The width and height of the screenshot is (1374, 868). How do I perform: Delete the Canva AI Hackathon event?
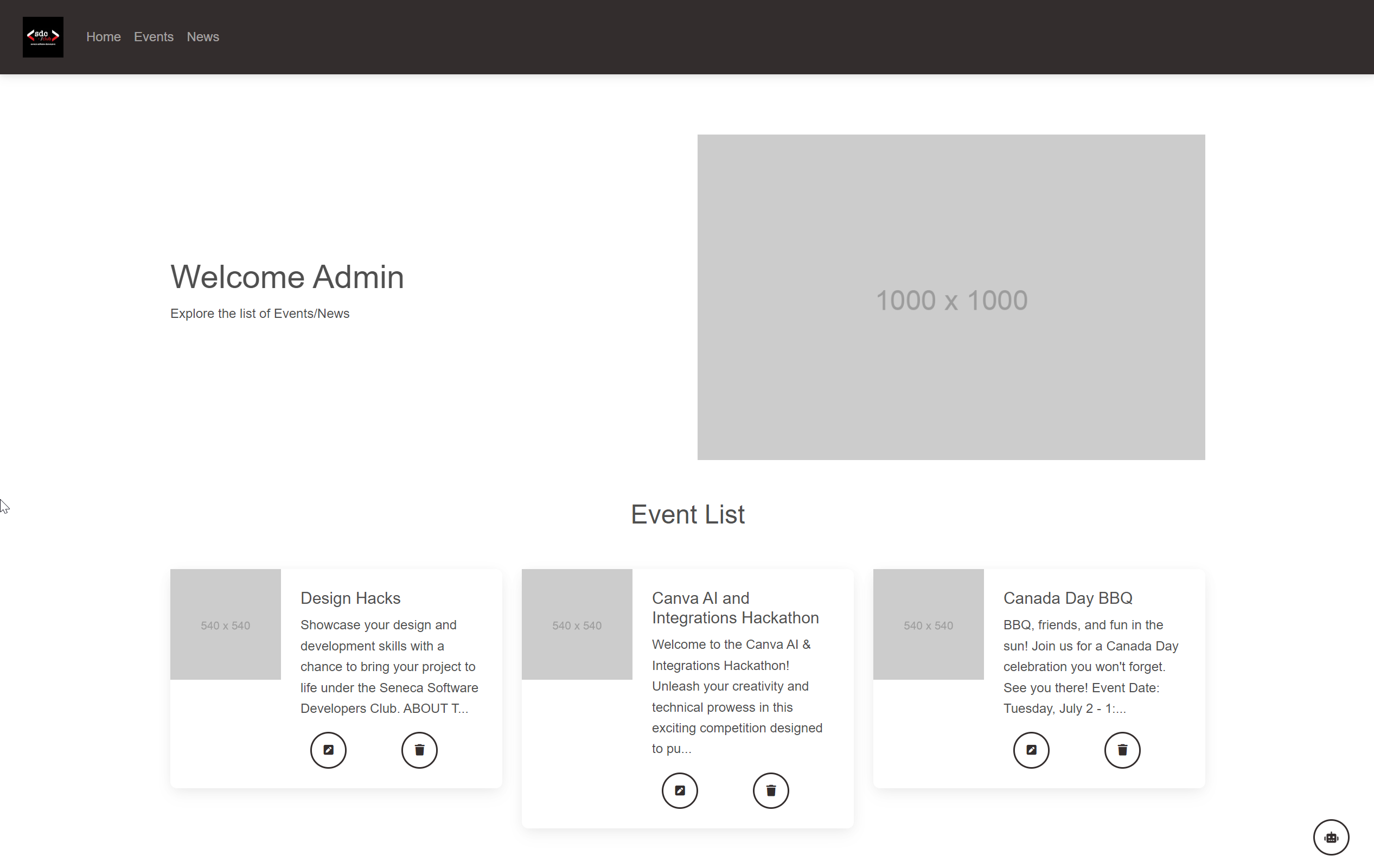pos(771,790)
